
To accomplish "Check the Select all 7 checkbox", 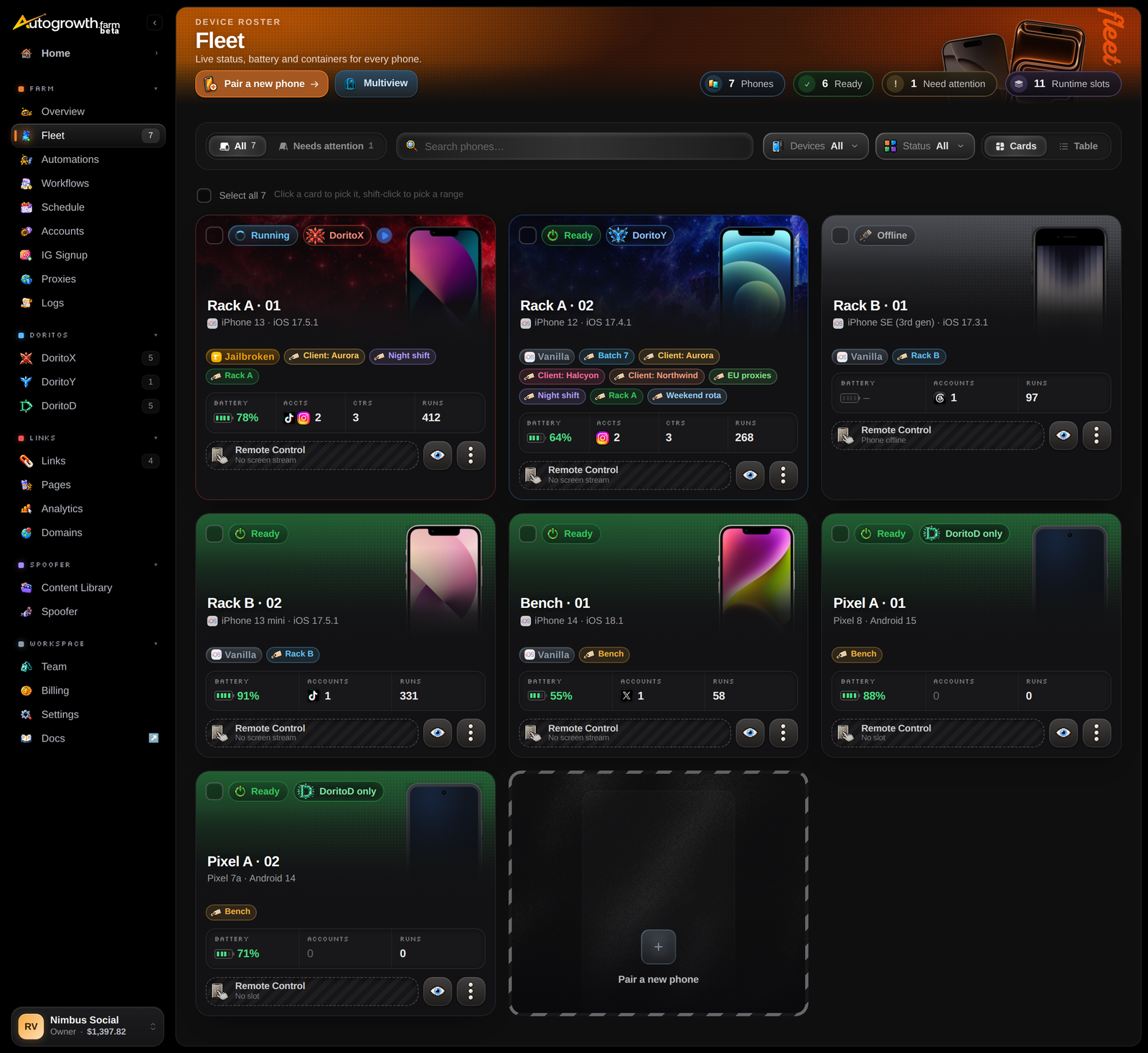I will [204, 195].
